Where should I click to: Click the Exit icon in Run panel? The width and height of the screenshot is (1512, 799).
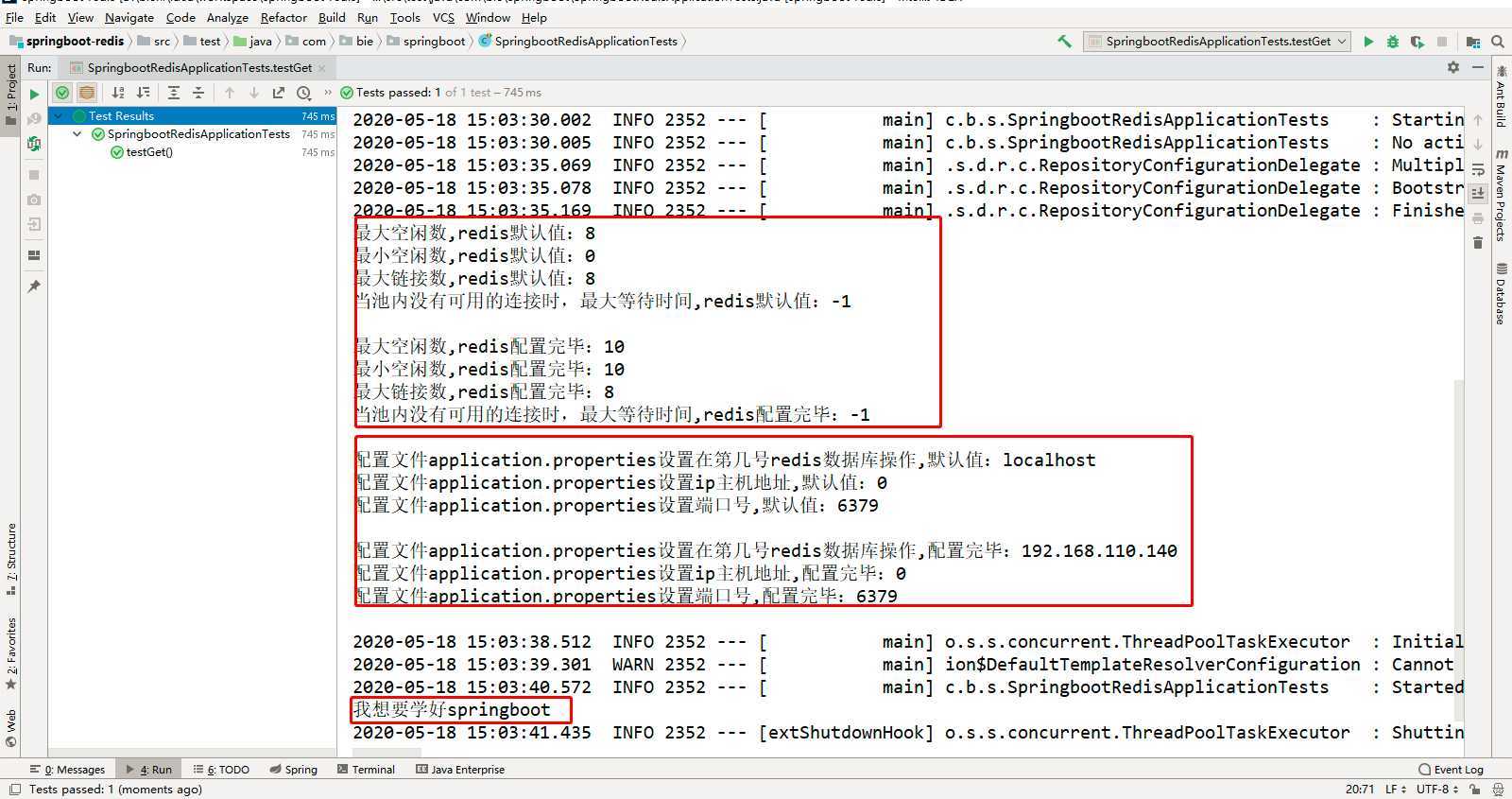(34, 225)
